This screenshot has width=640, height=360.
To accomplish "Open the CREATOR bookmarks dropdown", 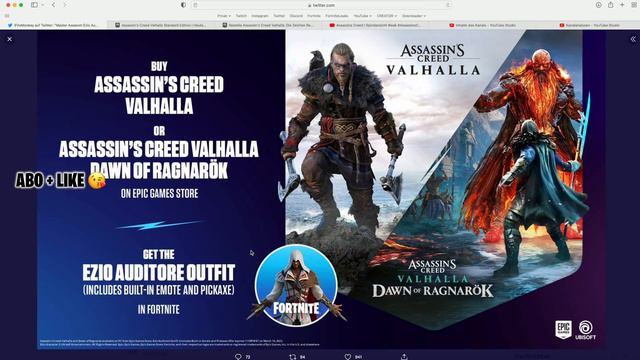I will pos(387,16).
